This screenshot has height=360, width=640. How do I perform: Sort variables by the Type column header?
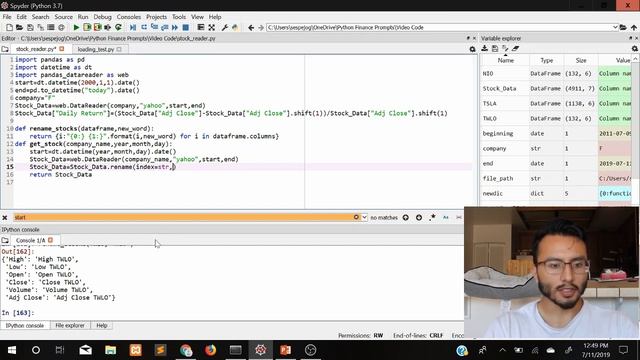tap(547, 60)
